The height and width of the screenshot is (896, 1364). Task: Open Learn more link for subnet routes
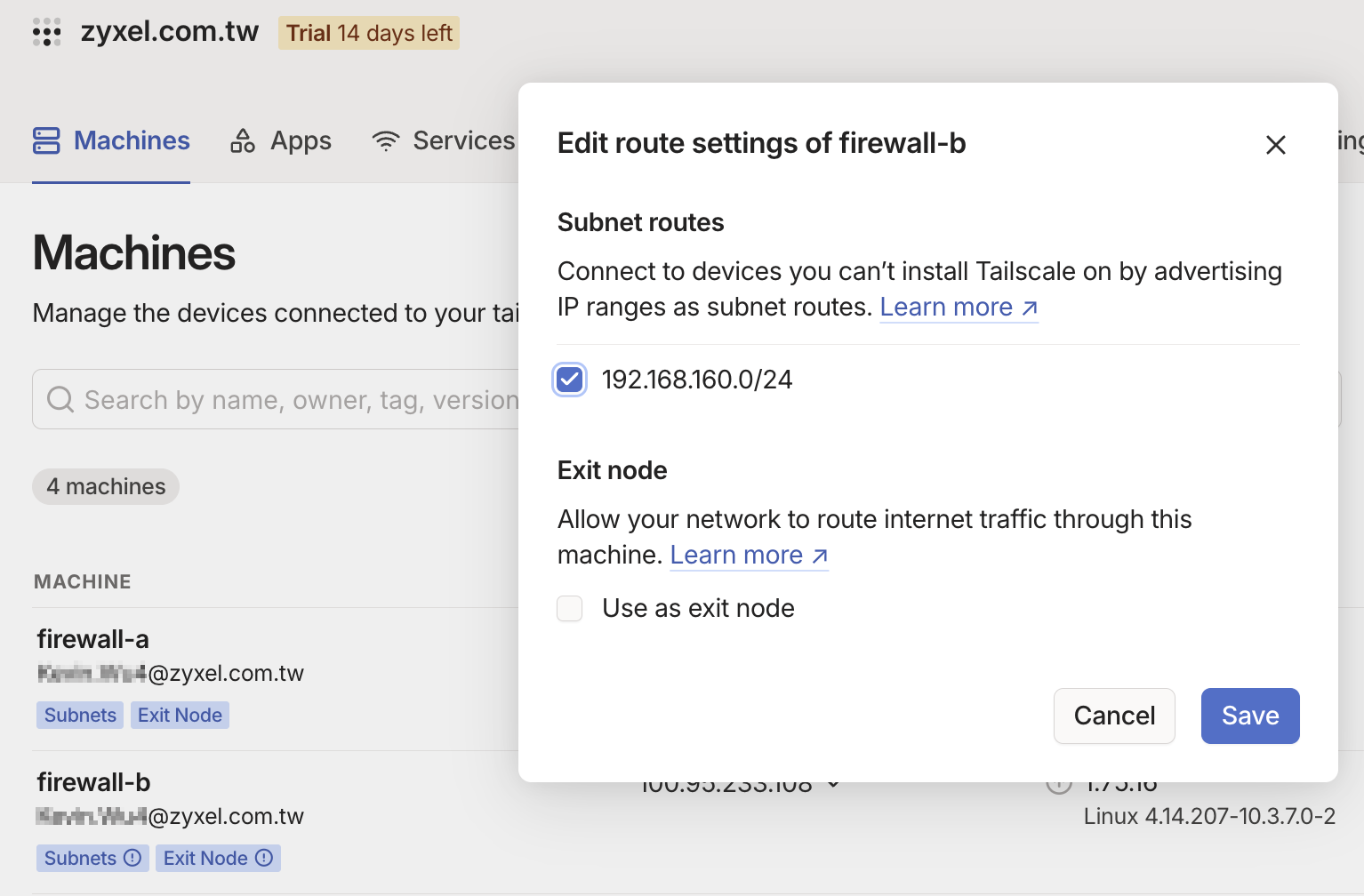pyautogui.click(x=958, y=307)
